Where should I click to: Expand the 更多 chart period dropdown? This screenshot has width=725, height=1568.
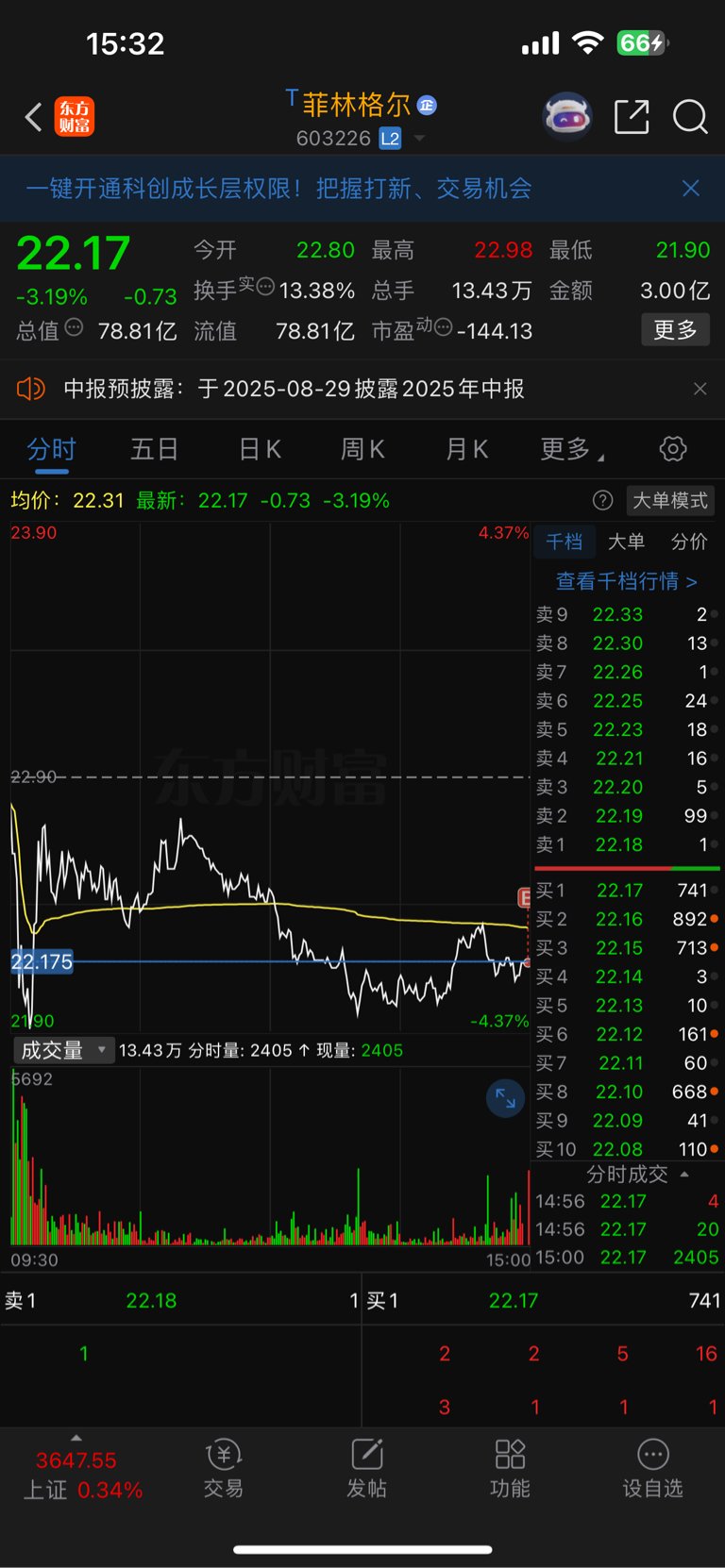(x=571, y=449)
